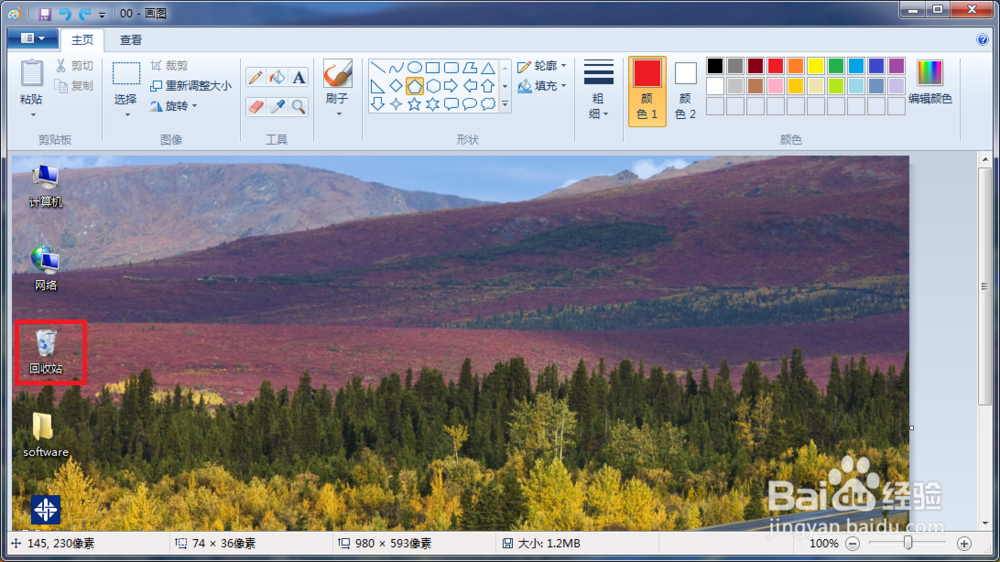
Task: Activate Color 1 (颜色 1) selector
Action: [647, 91]
